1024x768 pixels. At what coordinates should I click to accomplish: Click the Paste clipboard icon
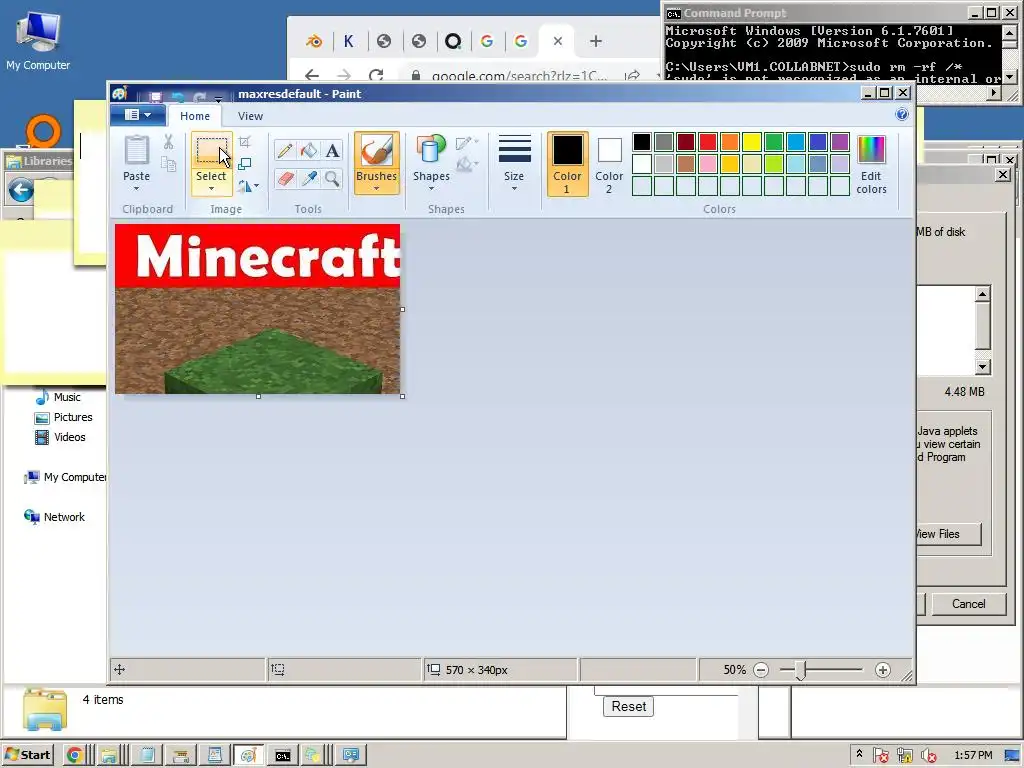click(x=136, y=150)
